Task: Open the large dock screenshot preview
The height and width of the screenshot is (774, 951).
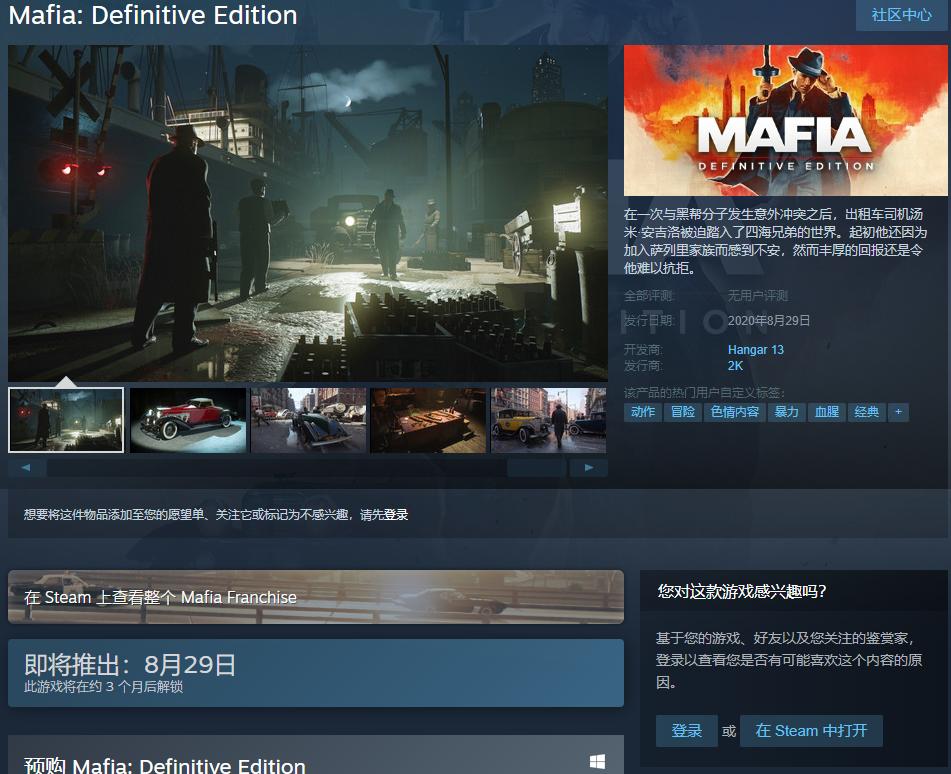Action: click(308, 213)
